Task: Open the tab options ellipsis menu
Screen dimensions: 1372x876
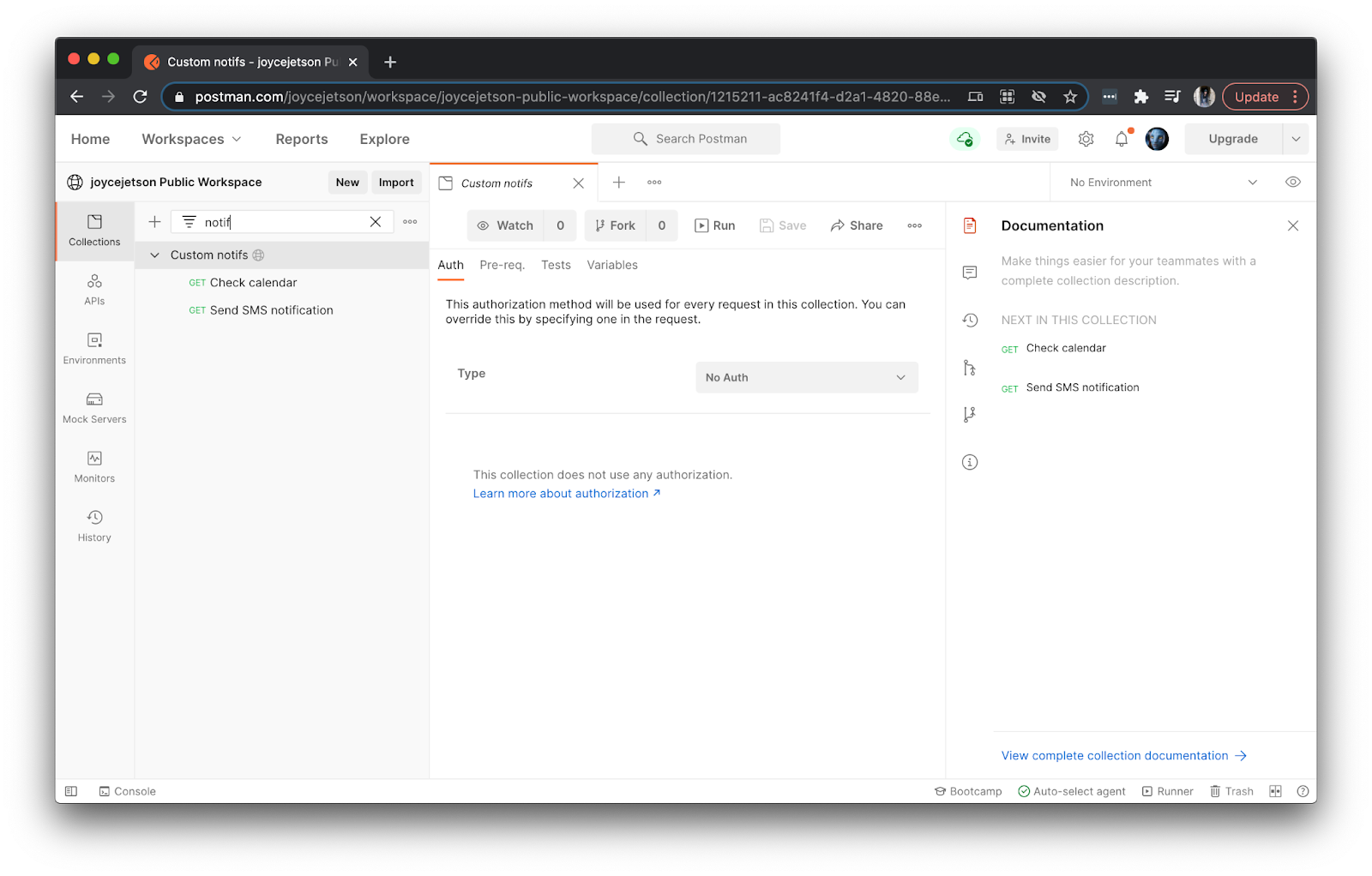Action: tap(654, 182)
